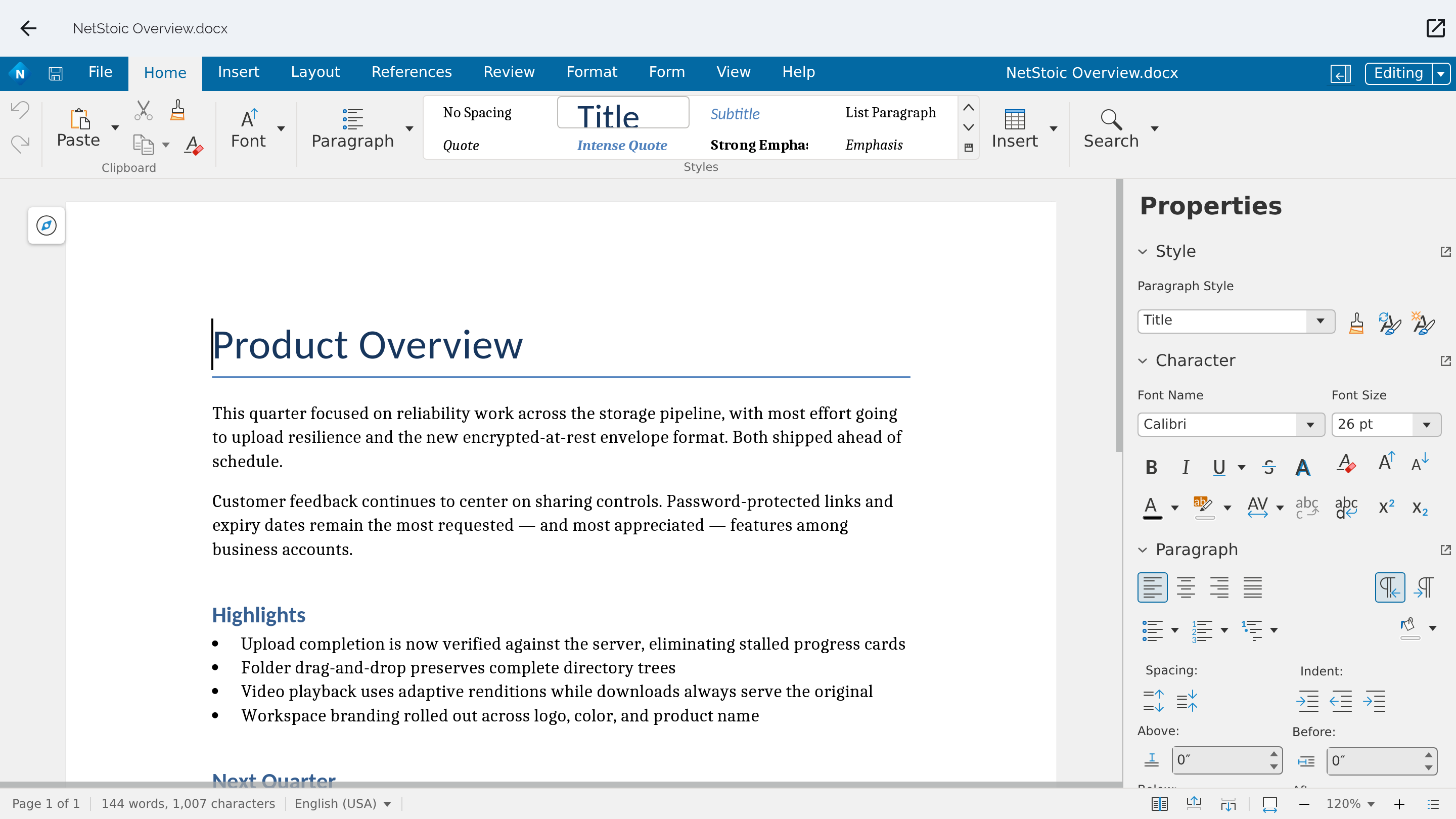Click the Decrease Paragraph Spacing icon
1456x819 pixels.
pos(1187,700)
